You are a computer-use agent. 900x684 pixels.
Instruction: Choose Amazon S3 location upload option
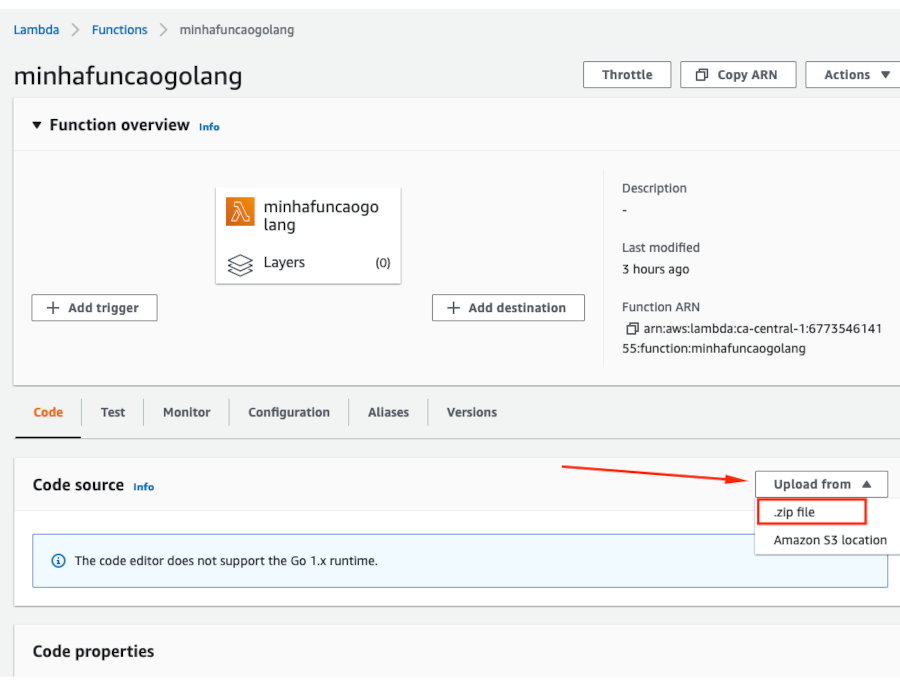coord(828,540)
